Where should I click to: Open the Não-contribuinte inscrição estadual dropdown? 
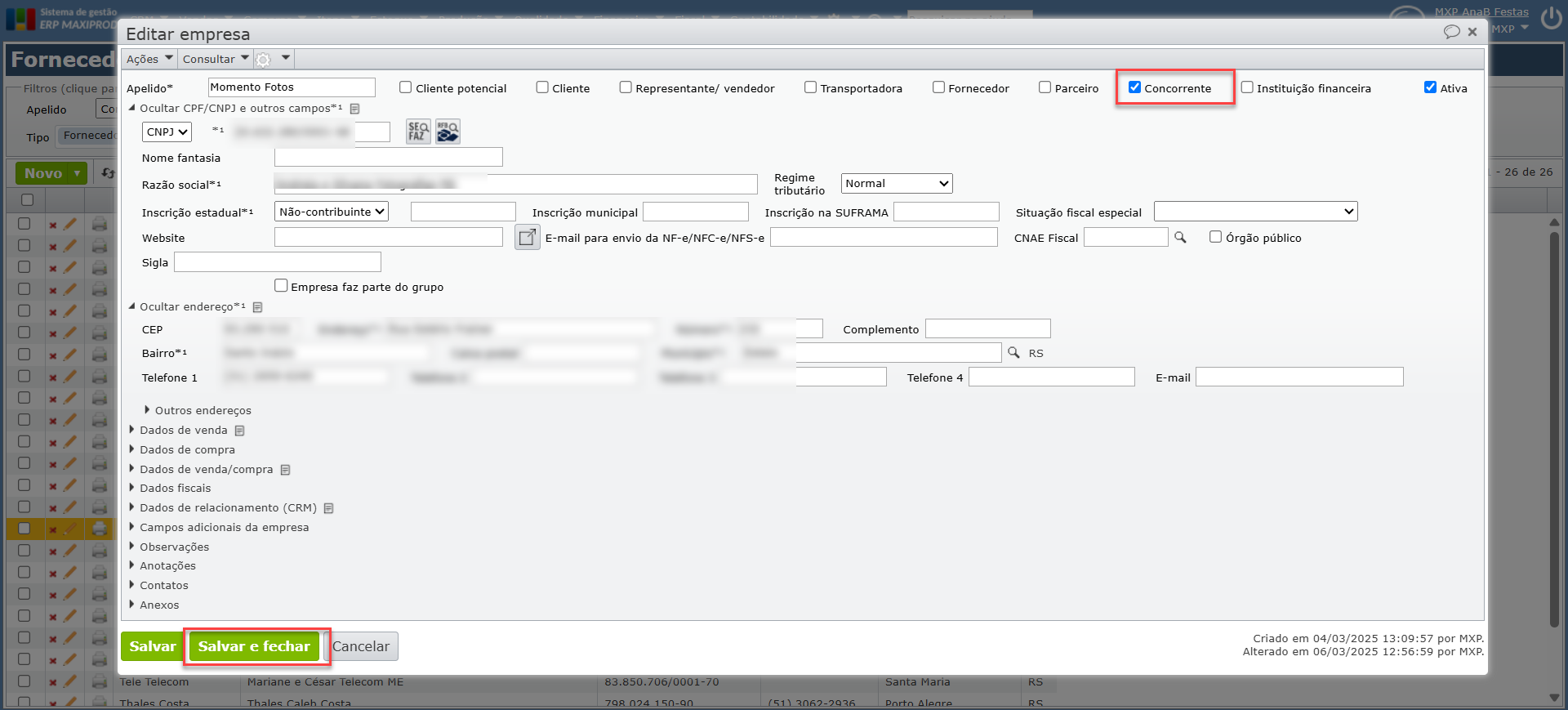pyautogui.click(x=332, y=212)
